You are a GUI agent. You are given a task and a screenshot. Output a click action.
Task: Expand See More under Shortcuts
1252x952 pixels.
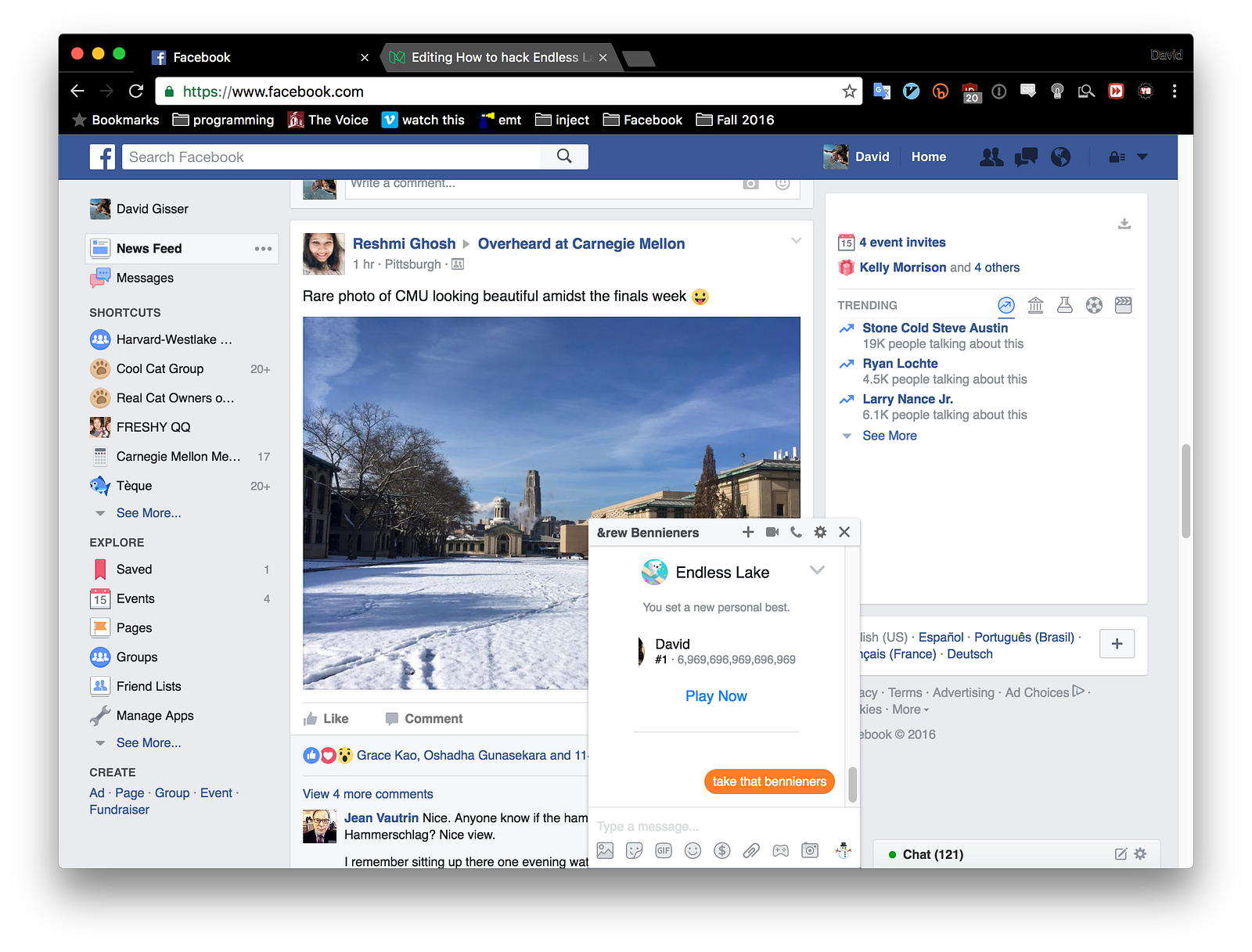pyautogui.click(x=149, y=513)
